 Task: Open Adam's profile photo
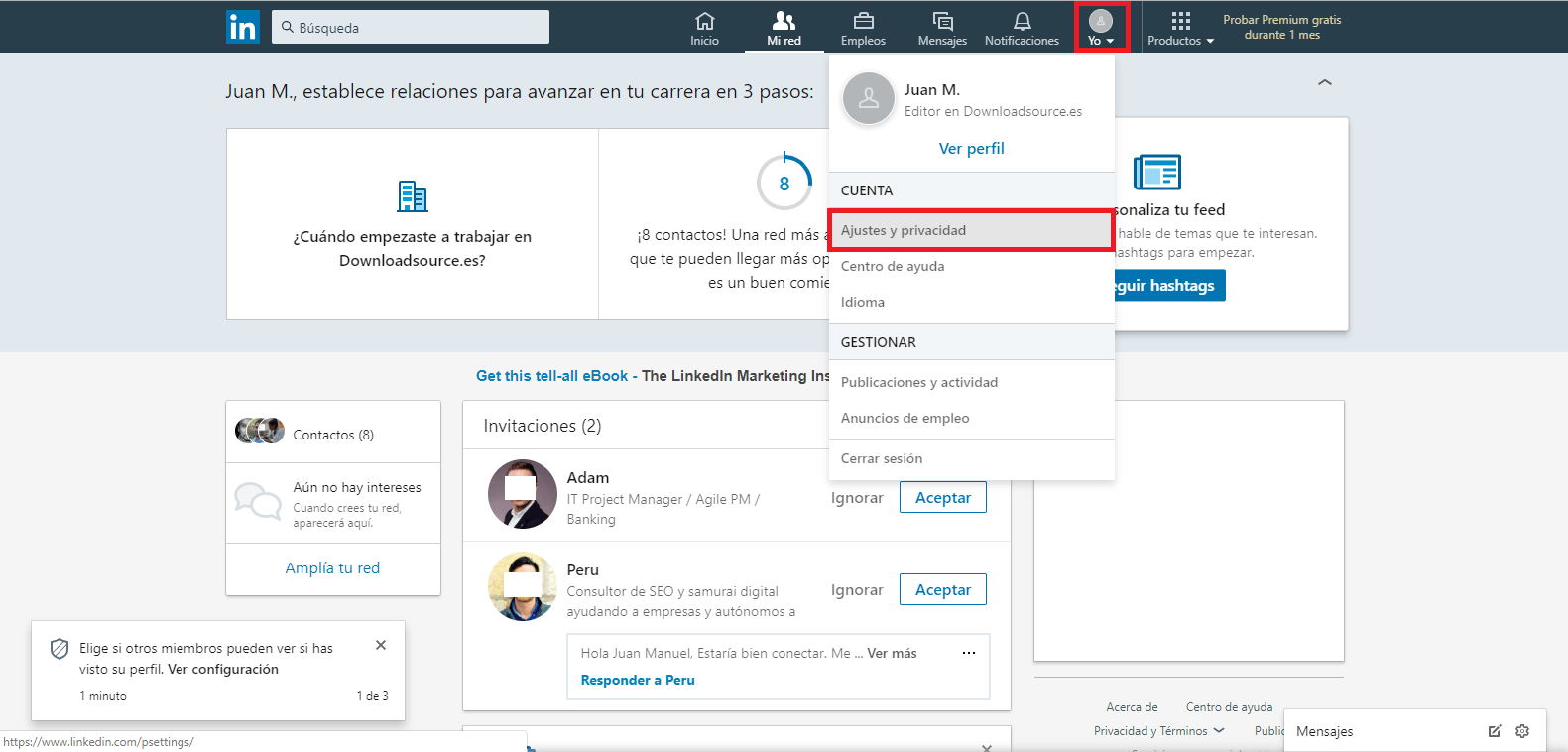click(x=523, y=494)
